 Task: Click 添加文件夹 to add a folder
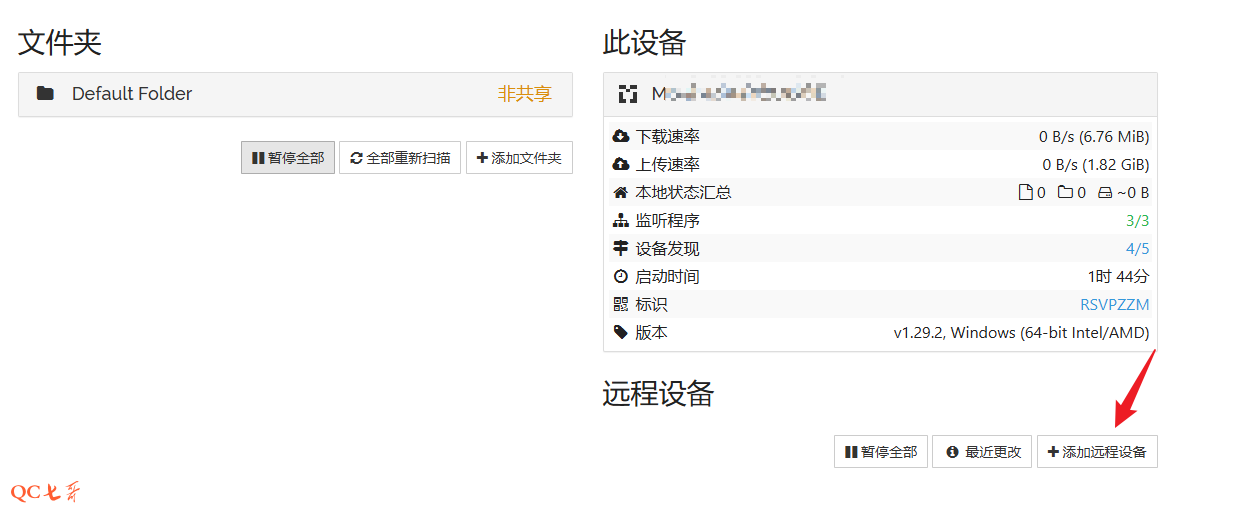click(519, 158)
